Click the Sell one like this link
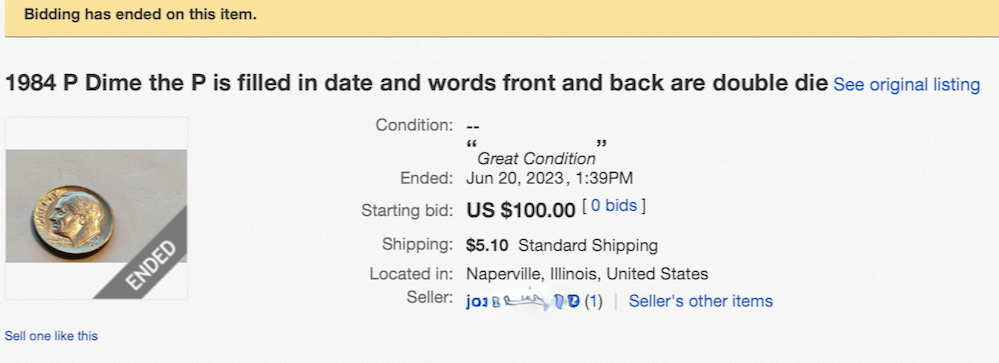 pos(52,336)
